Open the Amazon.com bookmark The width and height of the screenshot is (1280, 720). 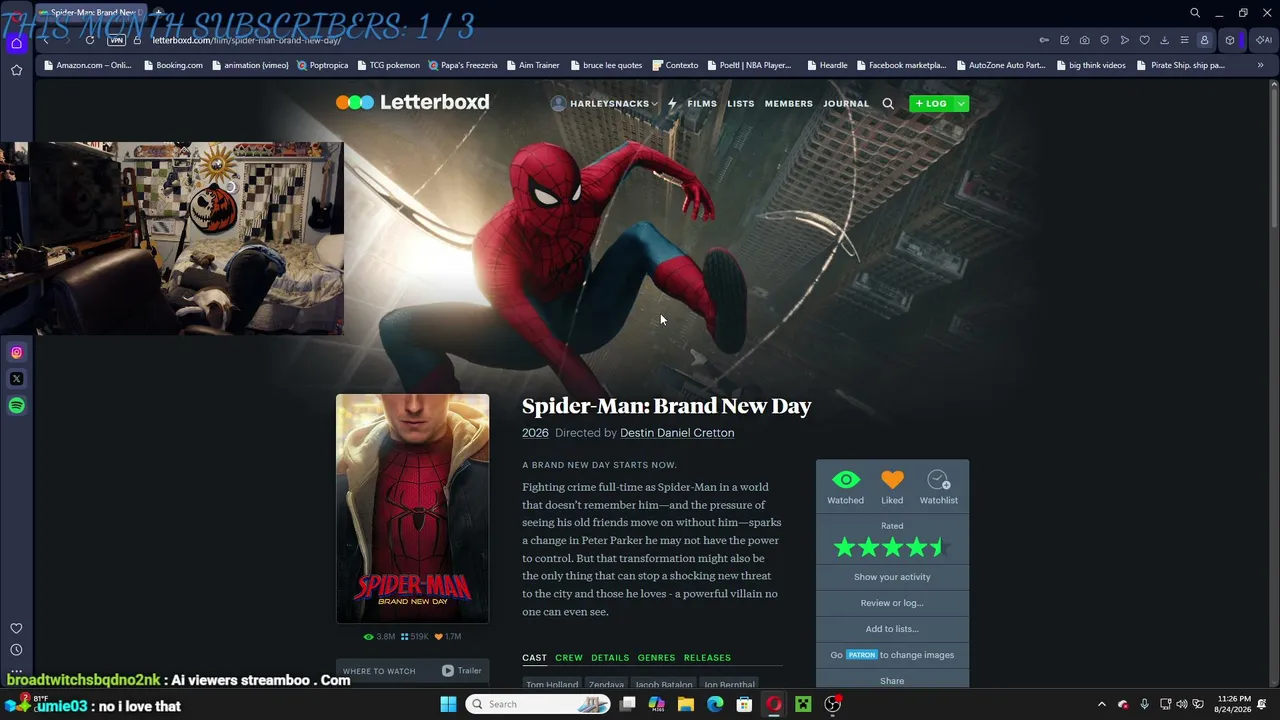click(87, 65)
